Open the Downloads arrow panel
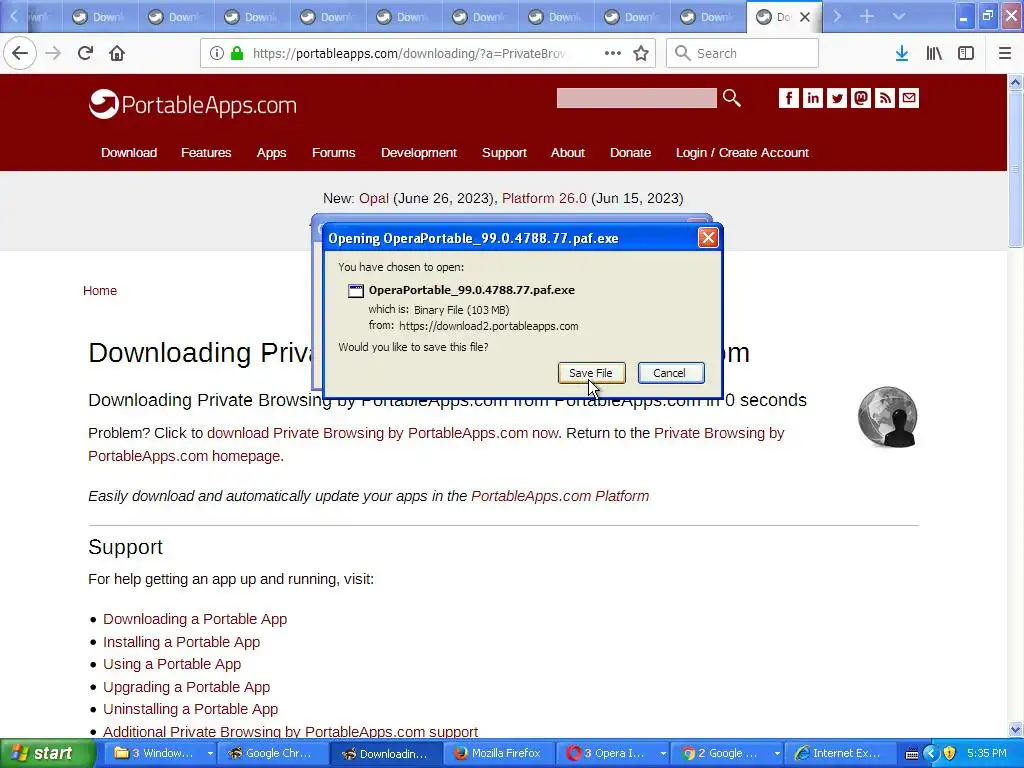Screen dimensions: 1024x768 click(902, 53)
